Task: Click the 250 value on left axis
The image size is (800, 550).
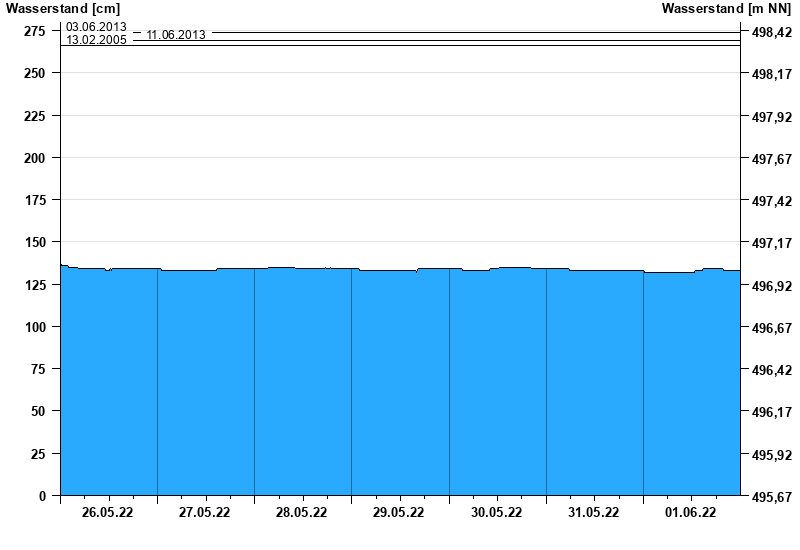Action: 33,74
